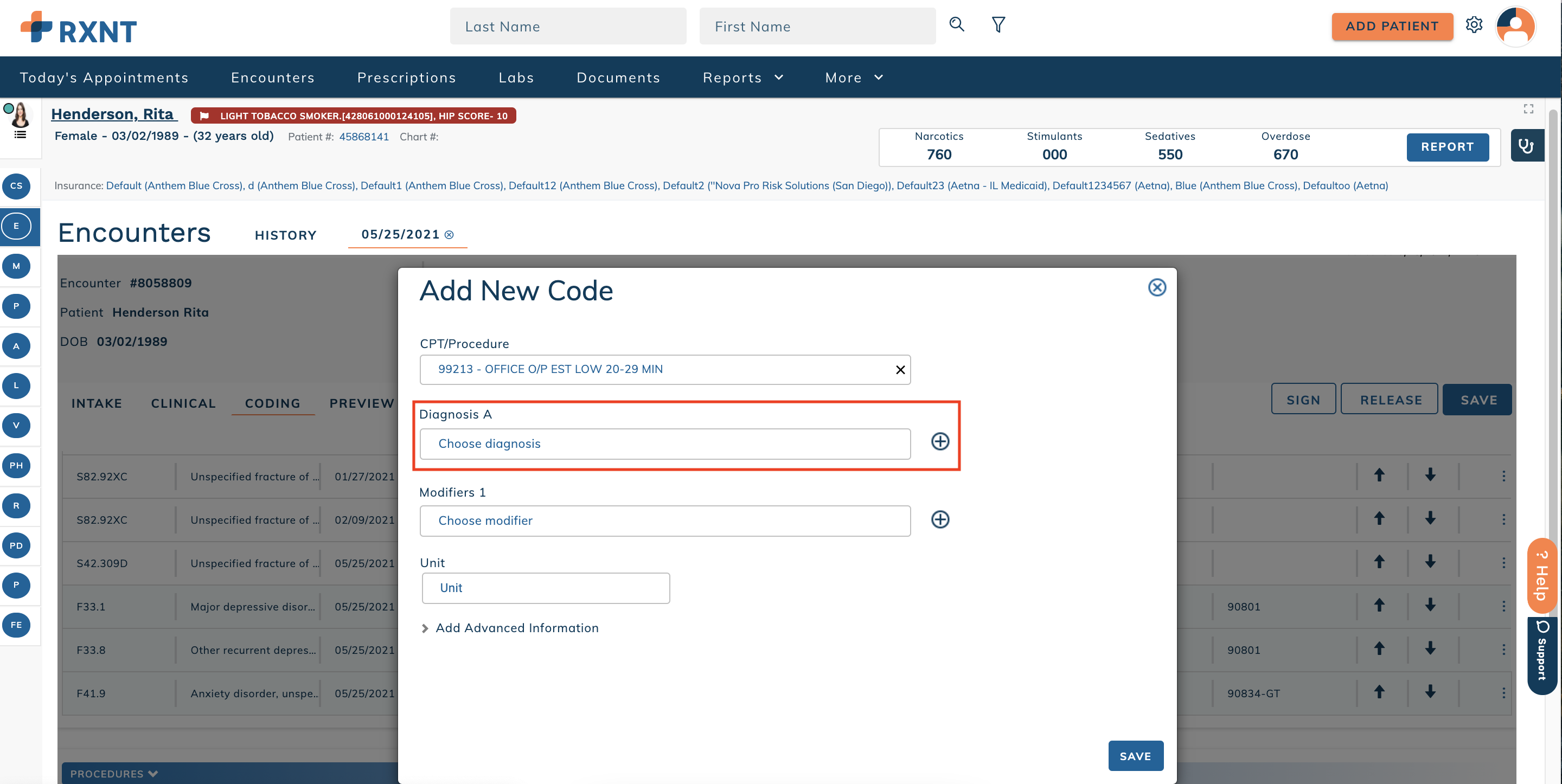1562x784 pixels.
Task: Close the Add New Code dialog
Action: coord(1157,287)
